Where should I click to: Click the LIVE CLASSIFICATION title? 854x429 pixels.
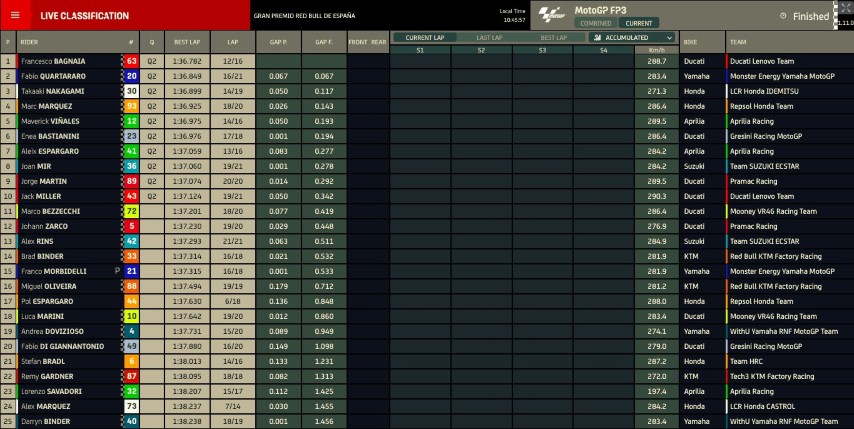pyautogui.click(x=84, y=16)
